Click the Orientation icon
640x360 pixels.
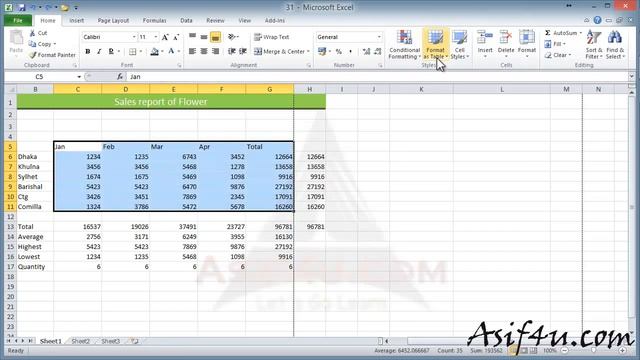[x=232, y=37]
